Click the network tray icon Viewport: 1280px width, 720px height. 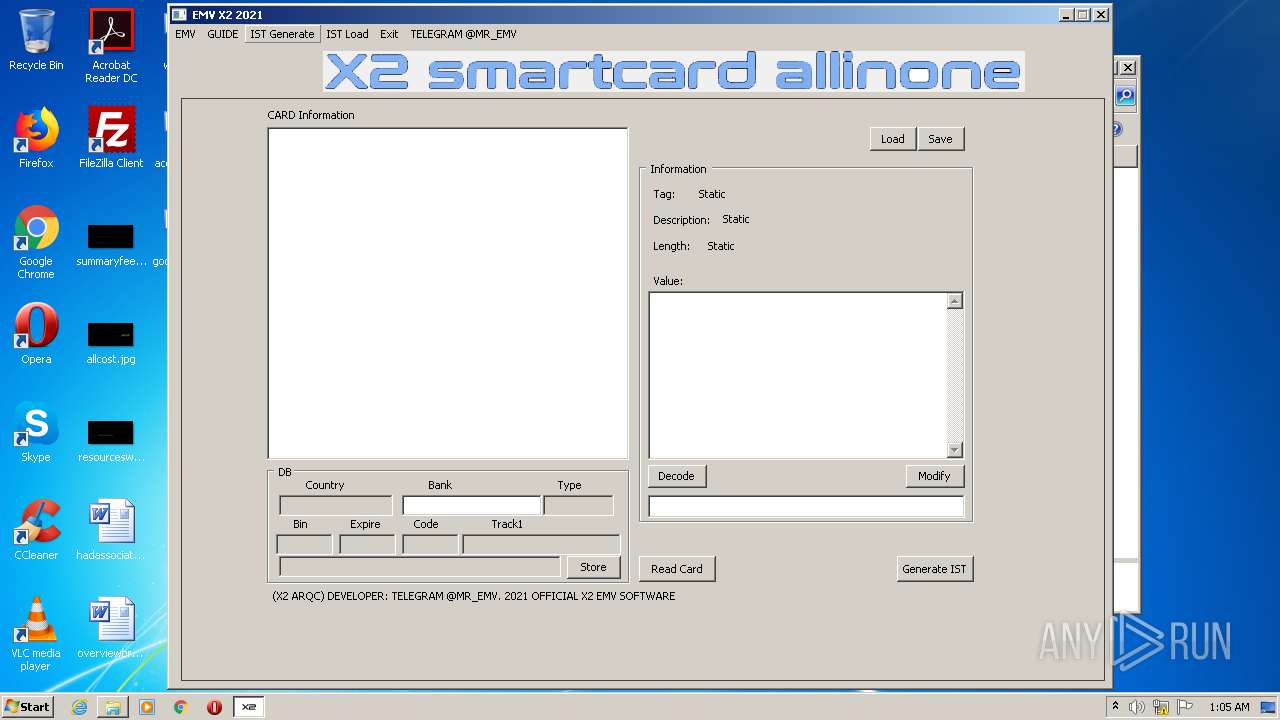(1161, 707)
